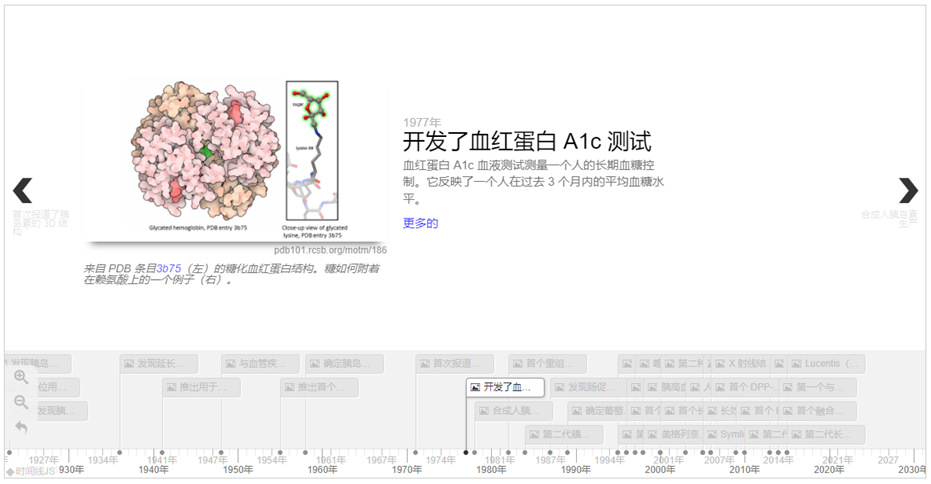Select the 与血管疾... timeline event
Screen dimensions: 931x484
260,363
